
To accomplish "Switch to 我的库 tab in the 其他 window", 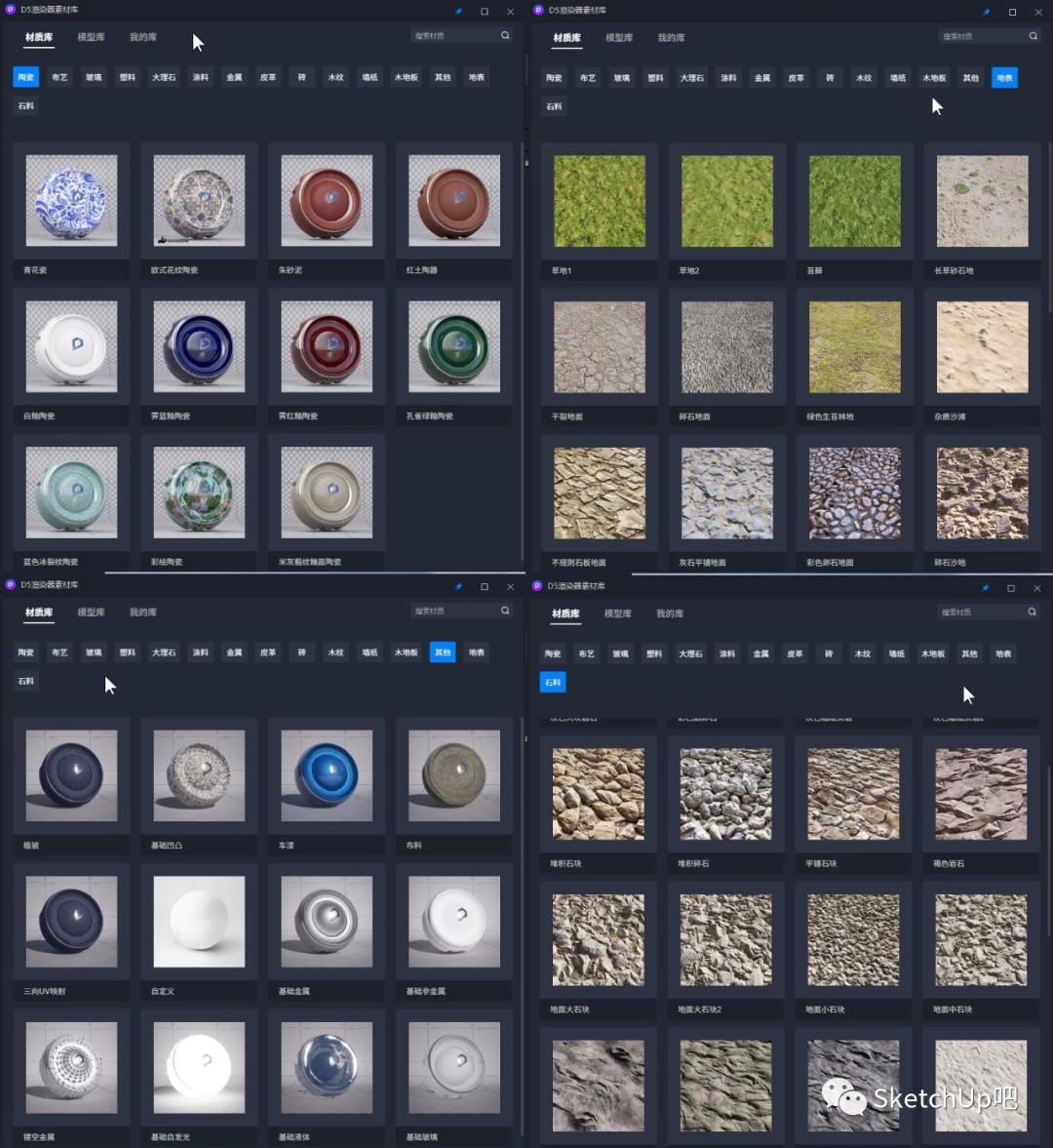I will pos(142,613).
